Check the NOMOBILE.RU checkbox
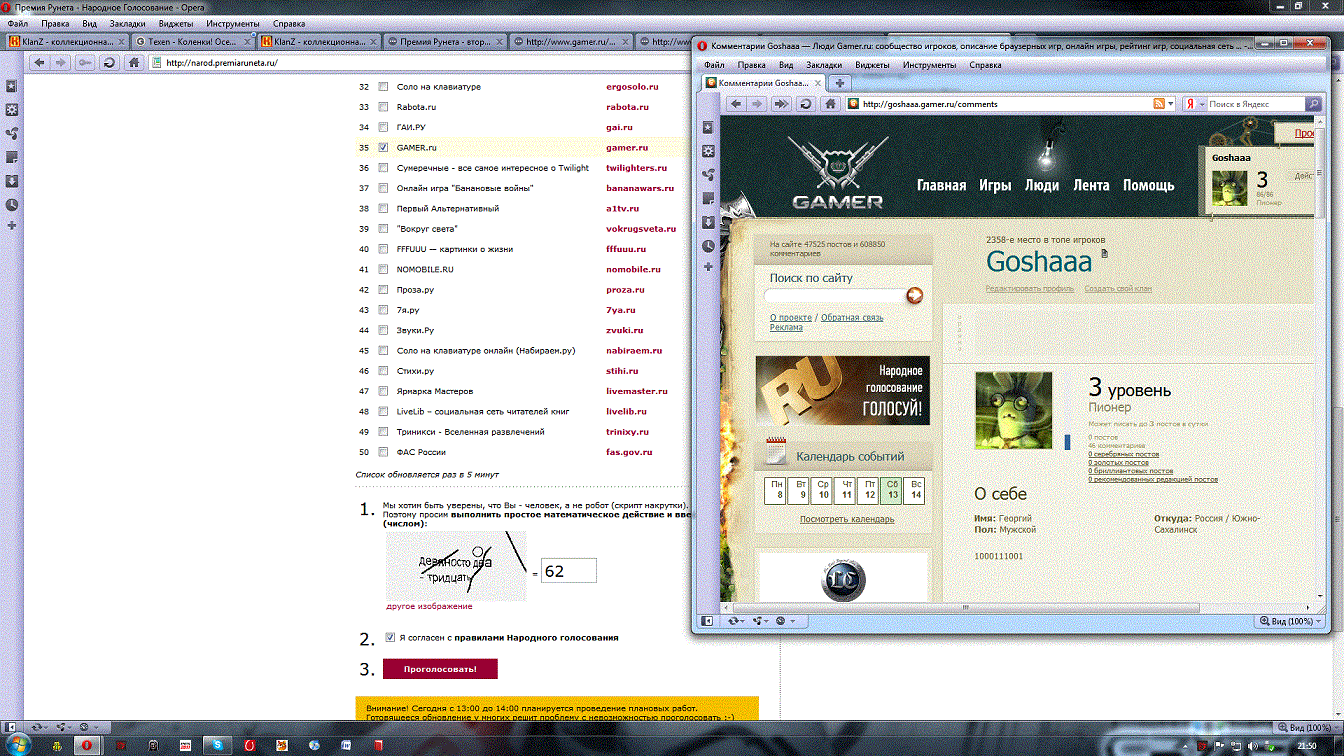The height and width of the screenshot is (756, 1344). [383, 270]
